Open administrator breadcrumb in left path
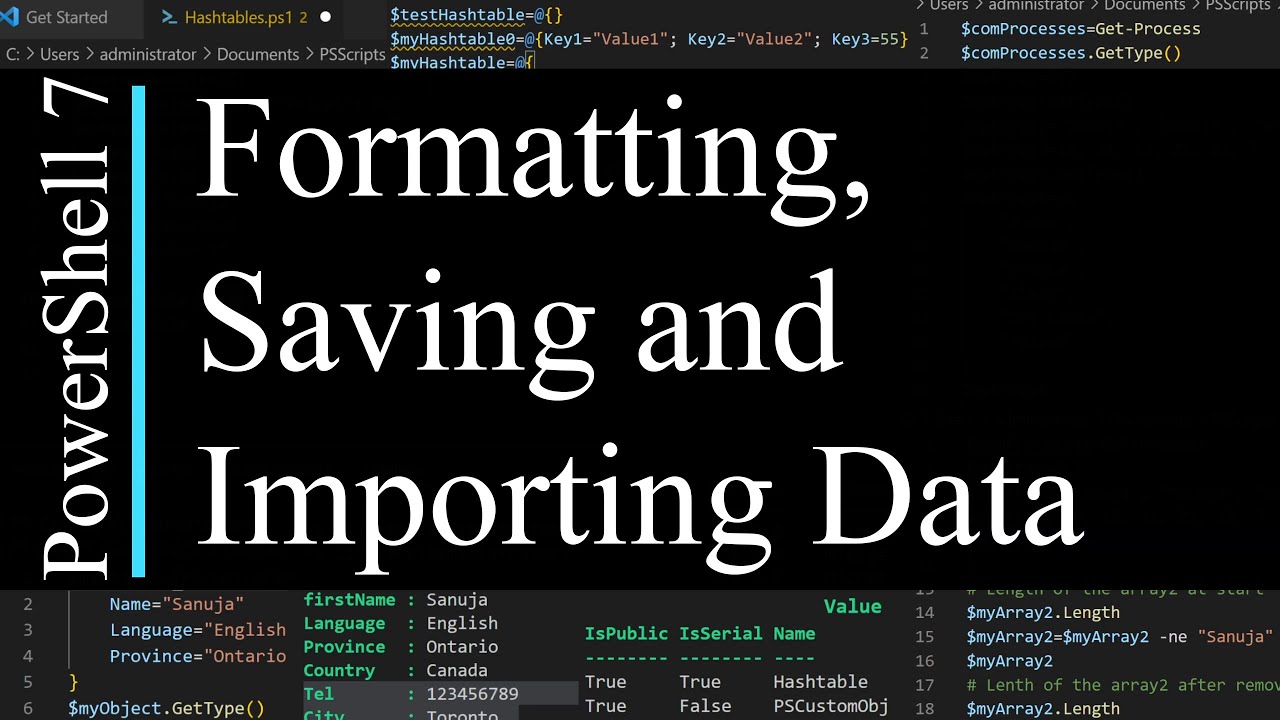Viewport: 1280px width, 720px height. point(148,54)
